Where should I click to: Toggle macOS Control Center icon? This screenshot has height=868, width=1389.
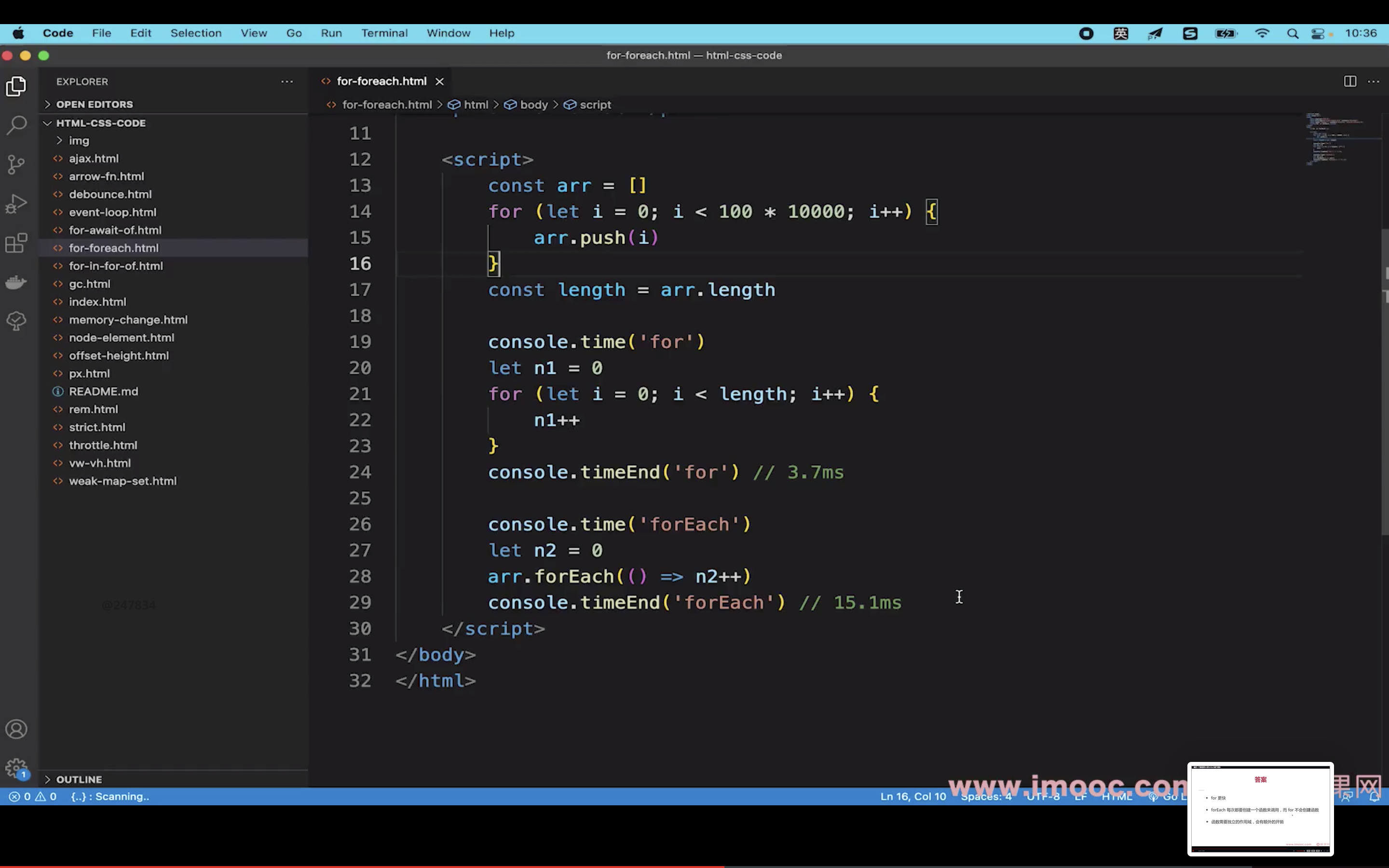click(1318, 33)
